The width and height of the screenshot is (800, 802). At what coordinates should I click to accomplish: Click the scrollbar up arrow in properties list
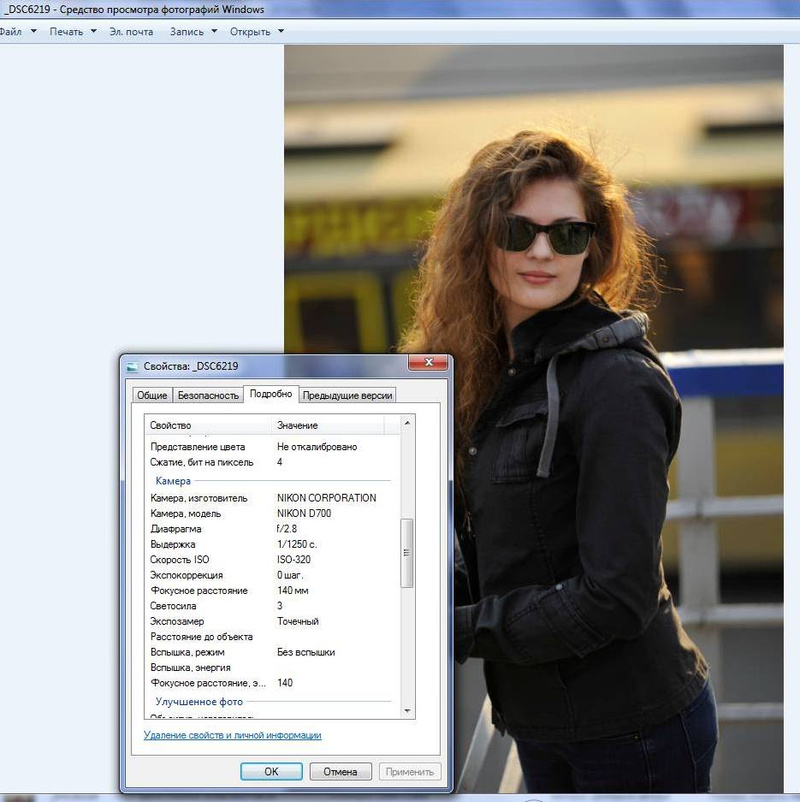(407, 424)
